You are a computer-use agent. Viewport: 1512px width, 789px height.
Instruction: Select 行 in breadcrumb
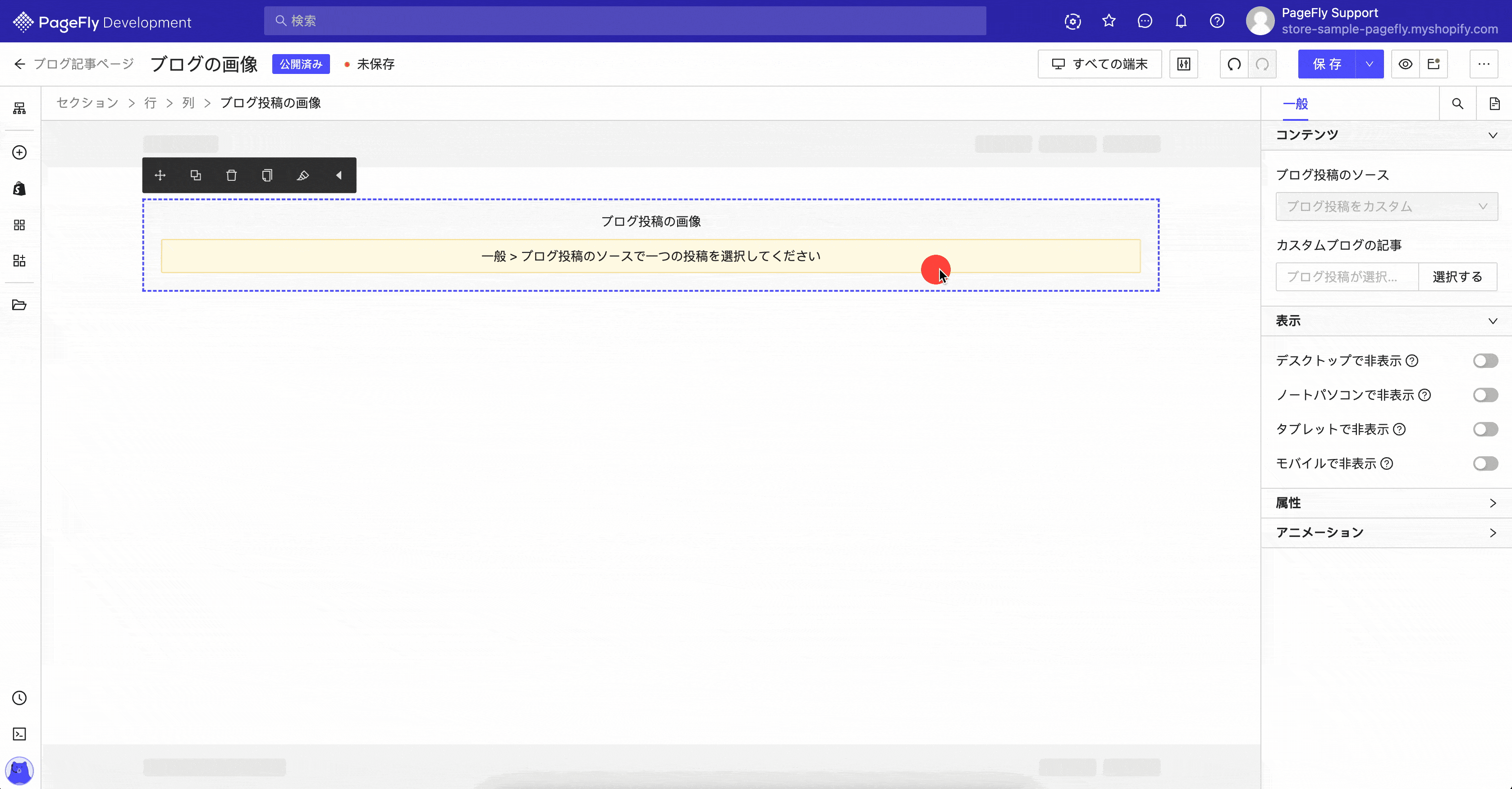(151, 103)
